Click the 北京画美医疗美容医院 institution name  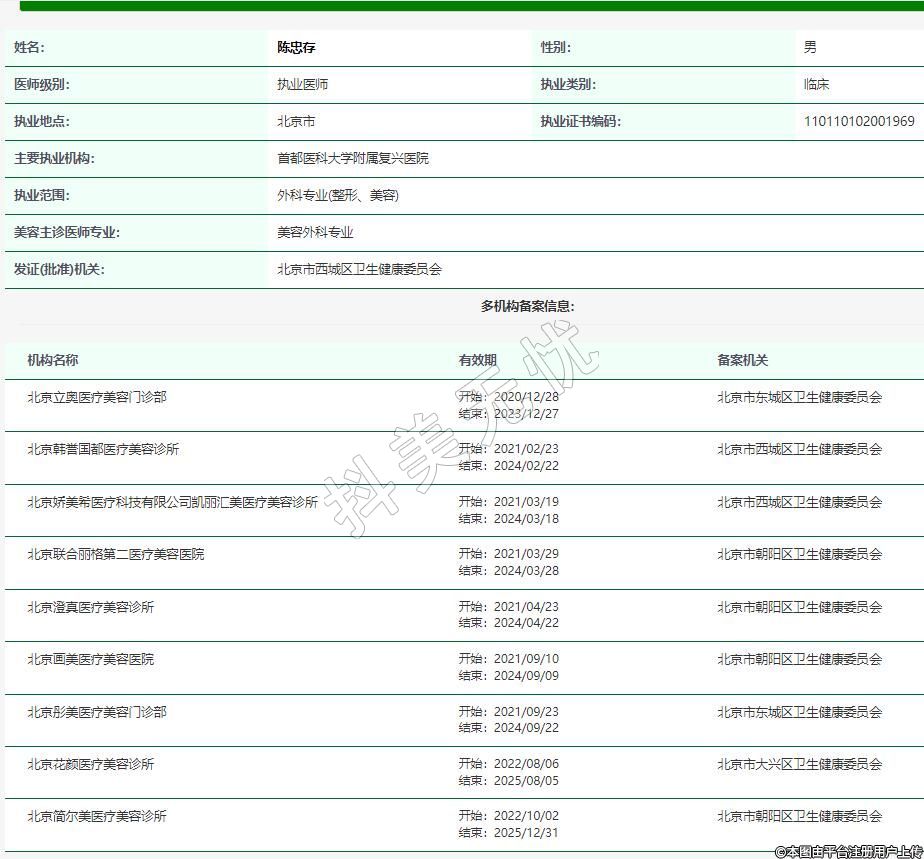point(90,659)
